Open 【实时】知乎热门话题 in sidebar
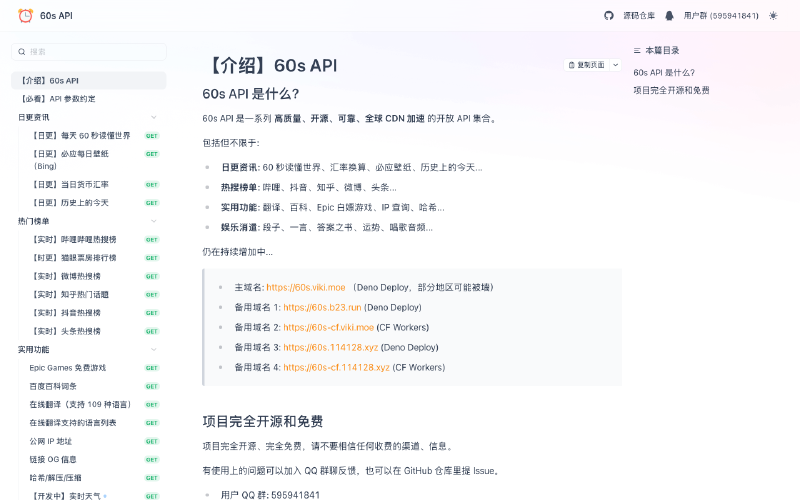Screen dimensions: 800x500 pos(73,294)
